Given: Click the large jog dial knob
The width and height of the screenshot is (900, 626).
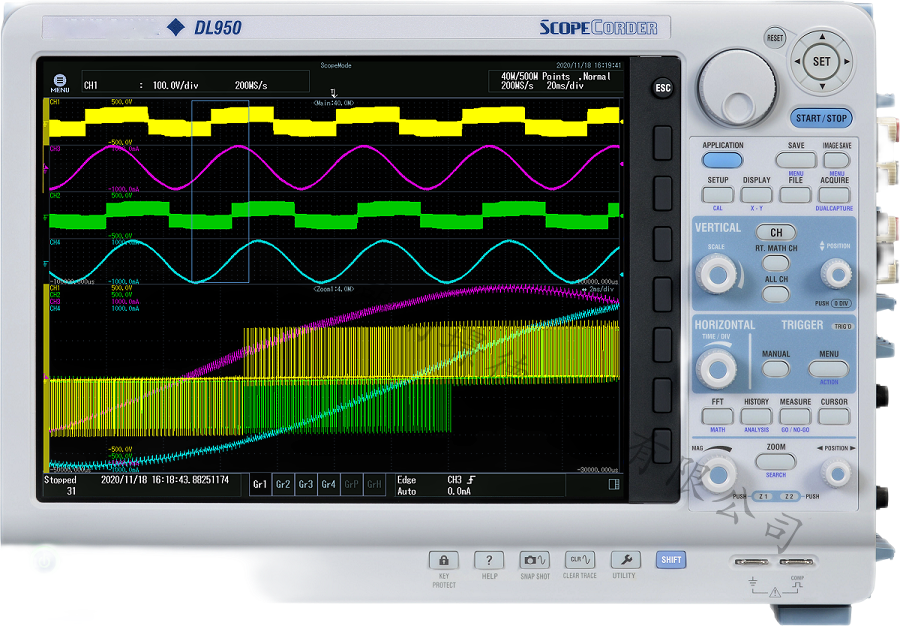Looking at the screenshot, I should tap(737, 88).
